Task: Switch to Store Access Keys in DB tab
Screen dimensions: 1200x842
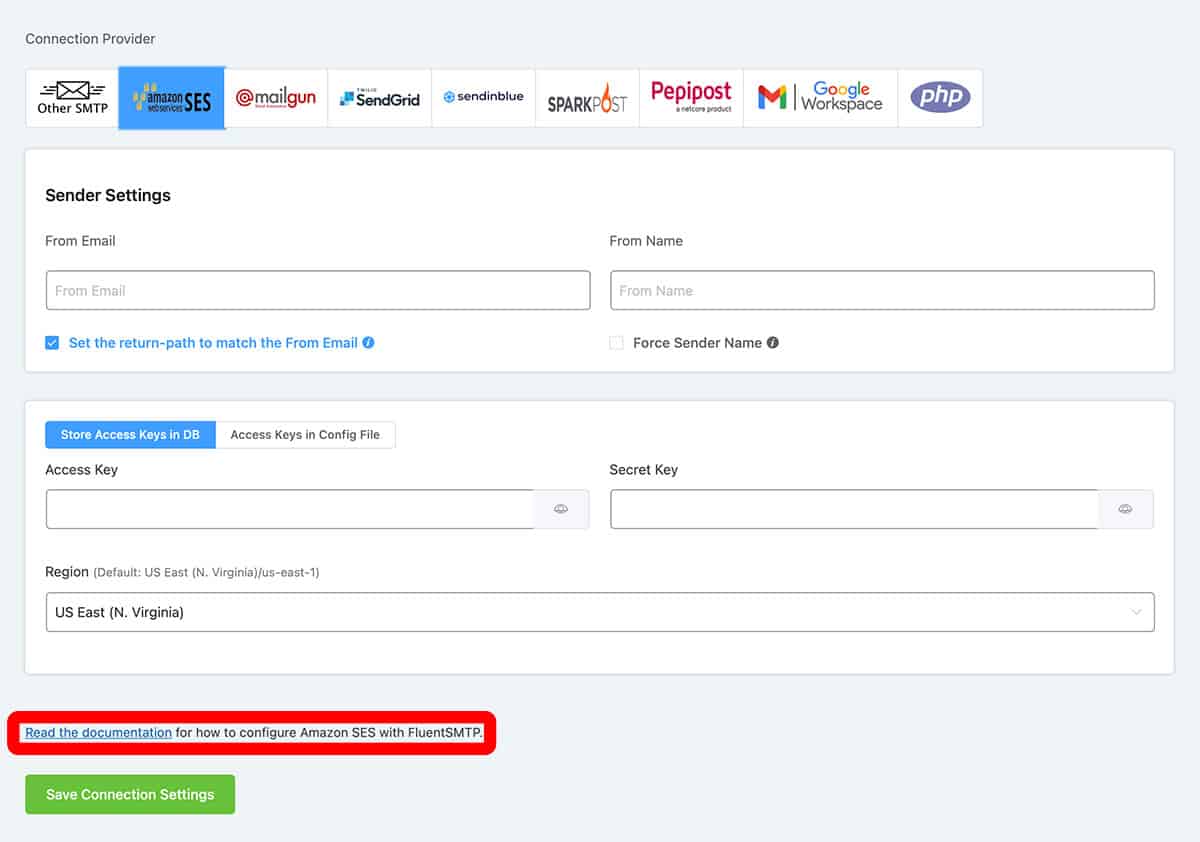Action: [130, 435]
